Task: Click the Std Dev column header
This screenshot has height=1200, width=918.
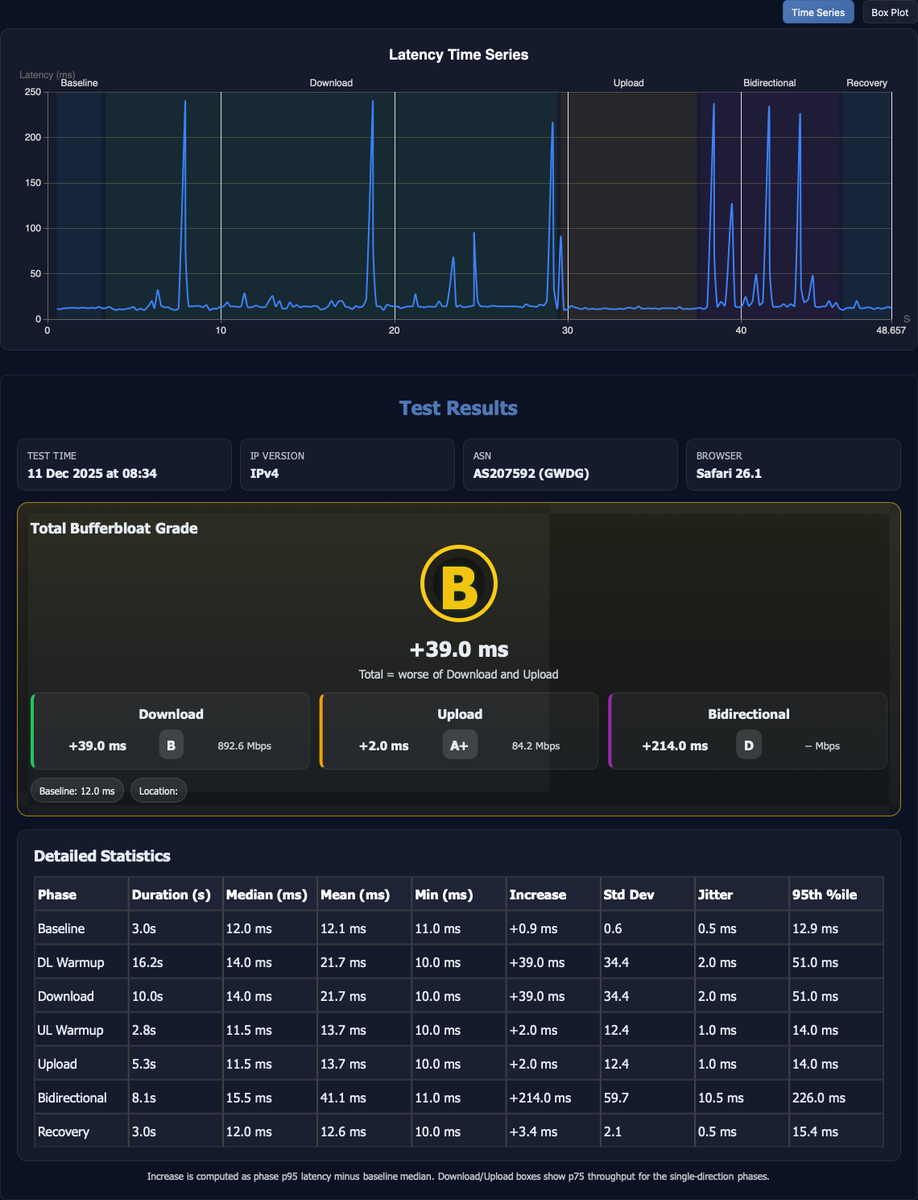Action: (x=646, y=895)
